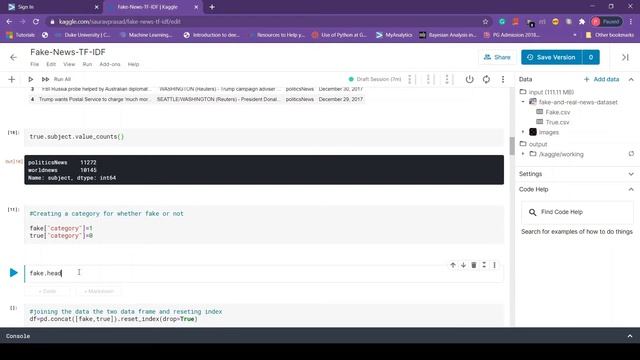Open the paused Chrome profile button
The image size is (640, 360).
click(607, 22)
